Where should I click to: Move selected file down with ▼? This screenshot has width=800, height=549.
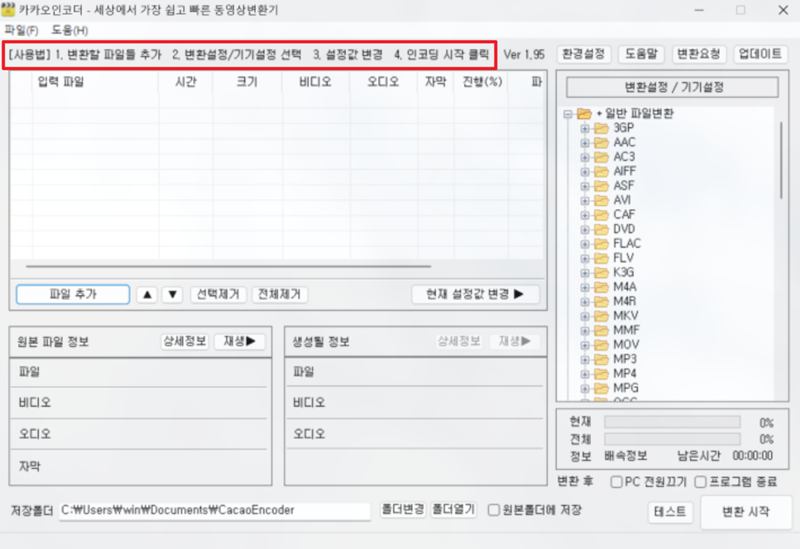pyautogui.click(x=172, y=294)
